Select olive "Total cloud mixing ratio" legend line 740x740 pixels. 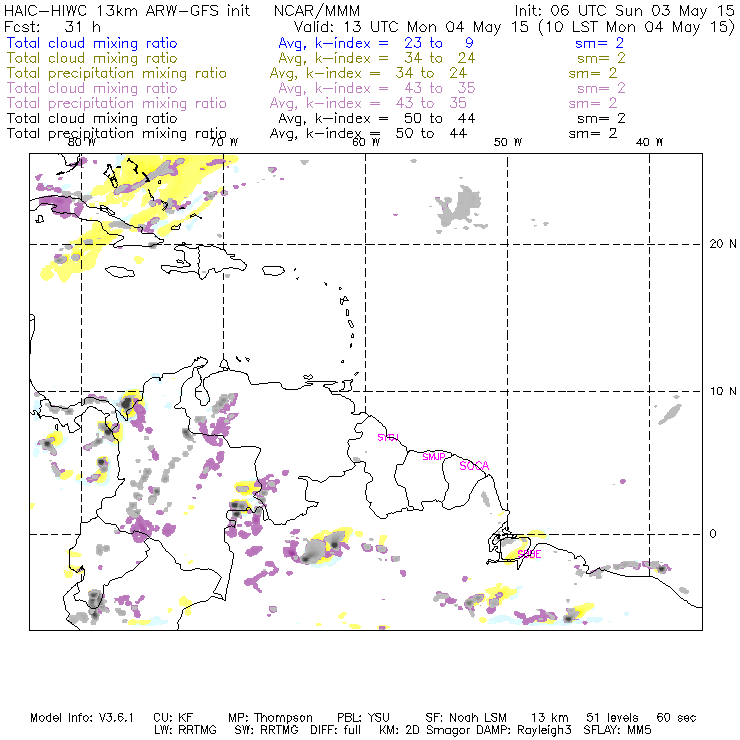(x=92, y=58)
